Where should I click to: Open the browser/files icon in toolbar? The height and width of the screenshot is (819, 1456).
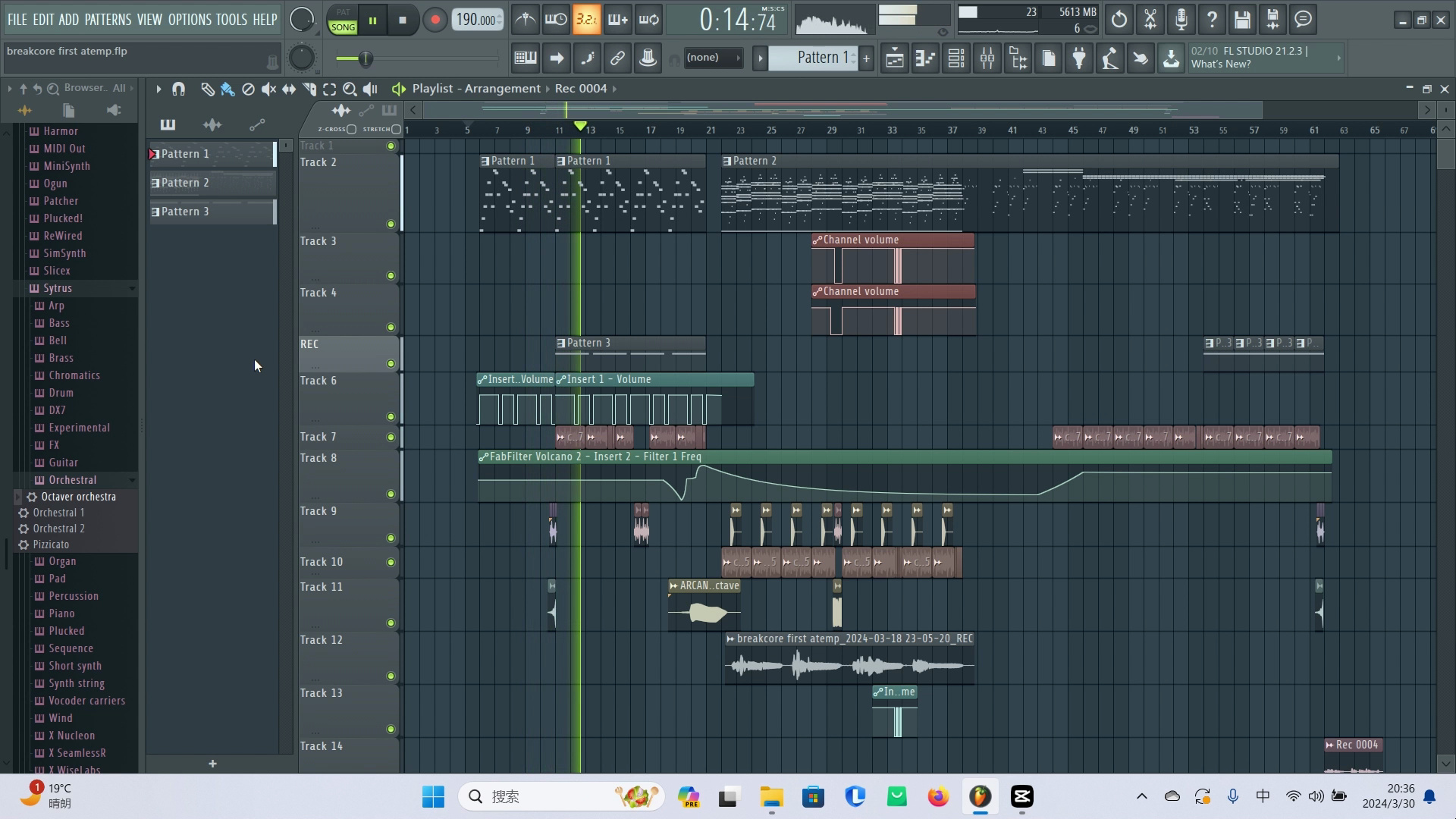tap(1018, 58)
